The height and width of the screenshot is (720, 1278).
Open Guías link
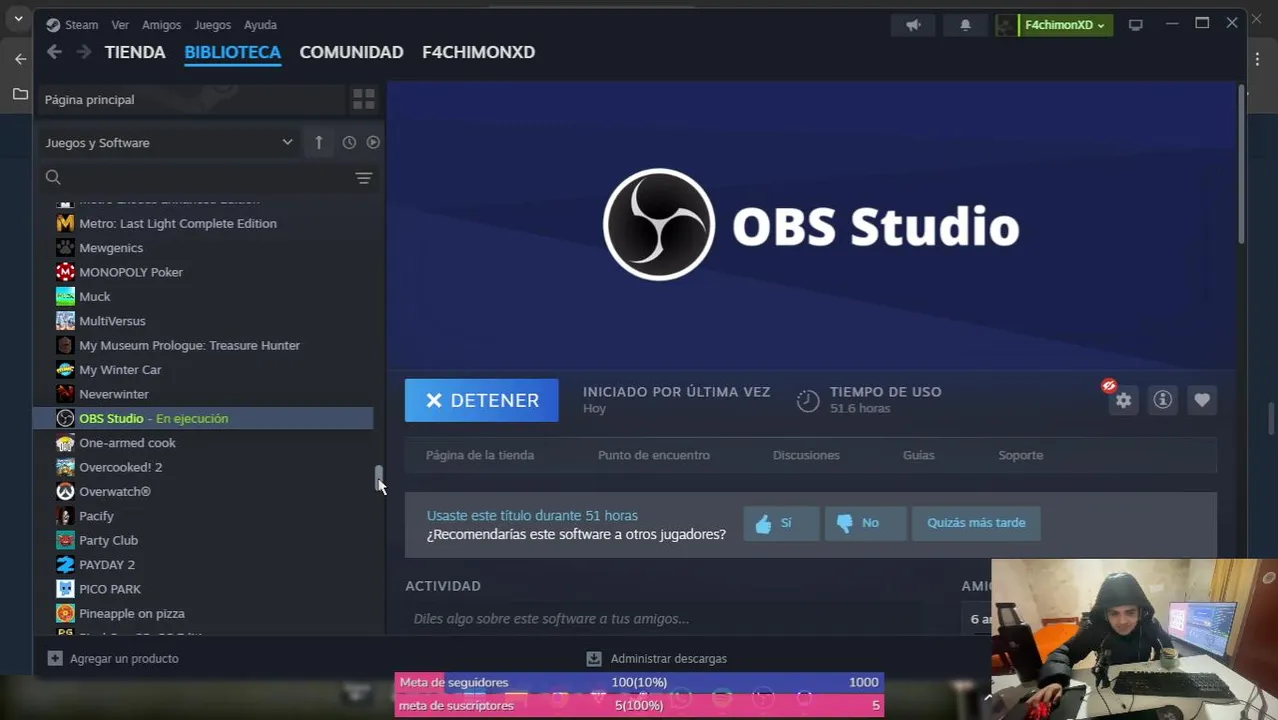coord(919,455)
